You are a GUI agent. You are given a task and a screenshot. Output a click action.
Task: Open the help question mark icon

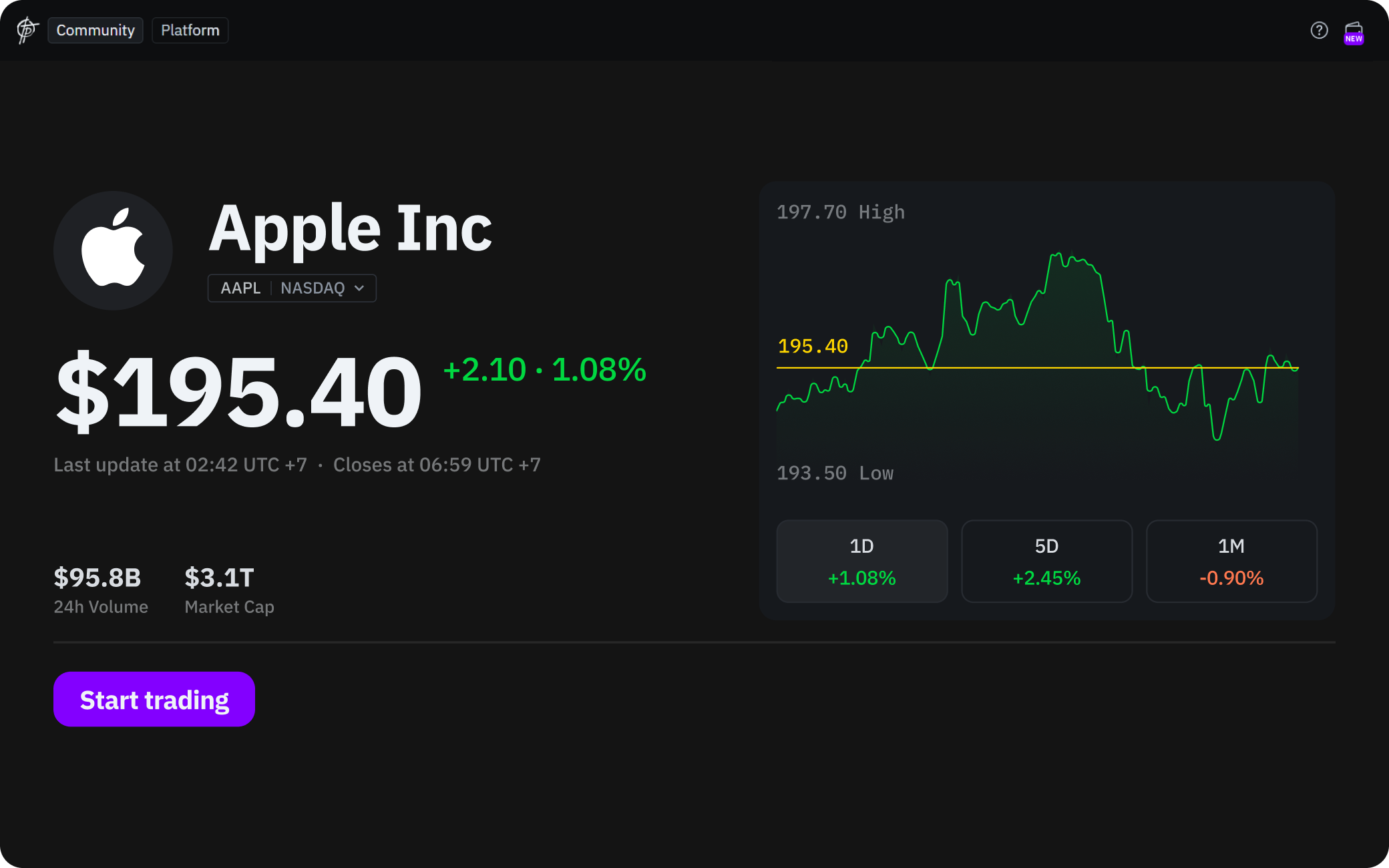click(1319, 30)
